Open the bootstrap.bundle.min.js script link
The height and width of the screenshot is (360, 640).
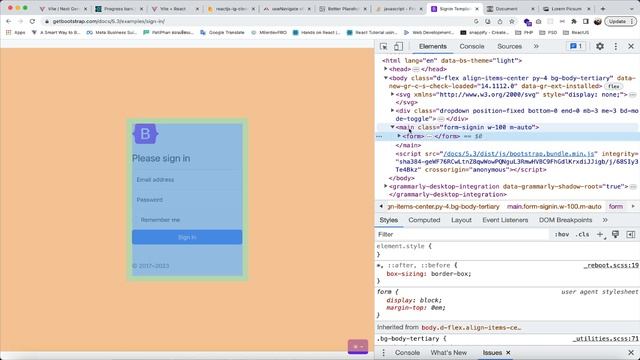(x=518, y=154)
